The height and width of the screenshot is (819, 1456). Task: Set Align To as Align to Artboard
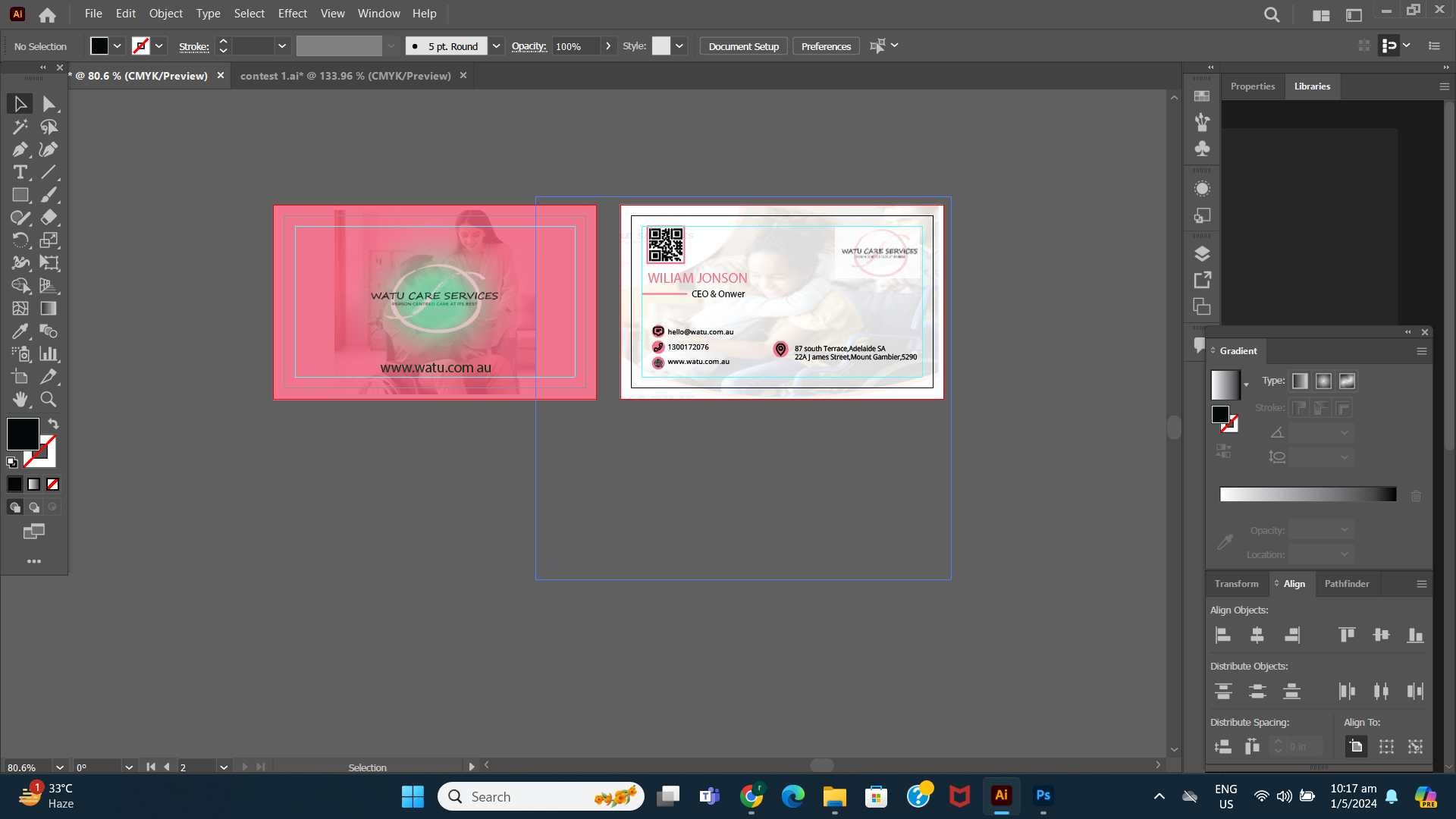[x=1356, y=746]
